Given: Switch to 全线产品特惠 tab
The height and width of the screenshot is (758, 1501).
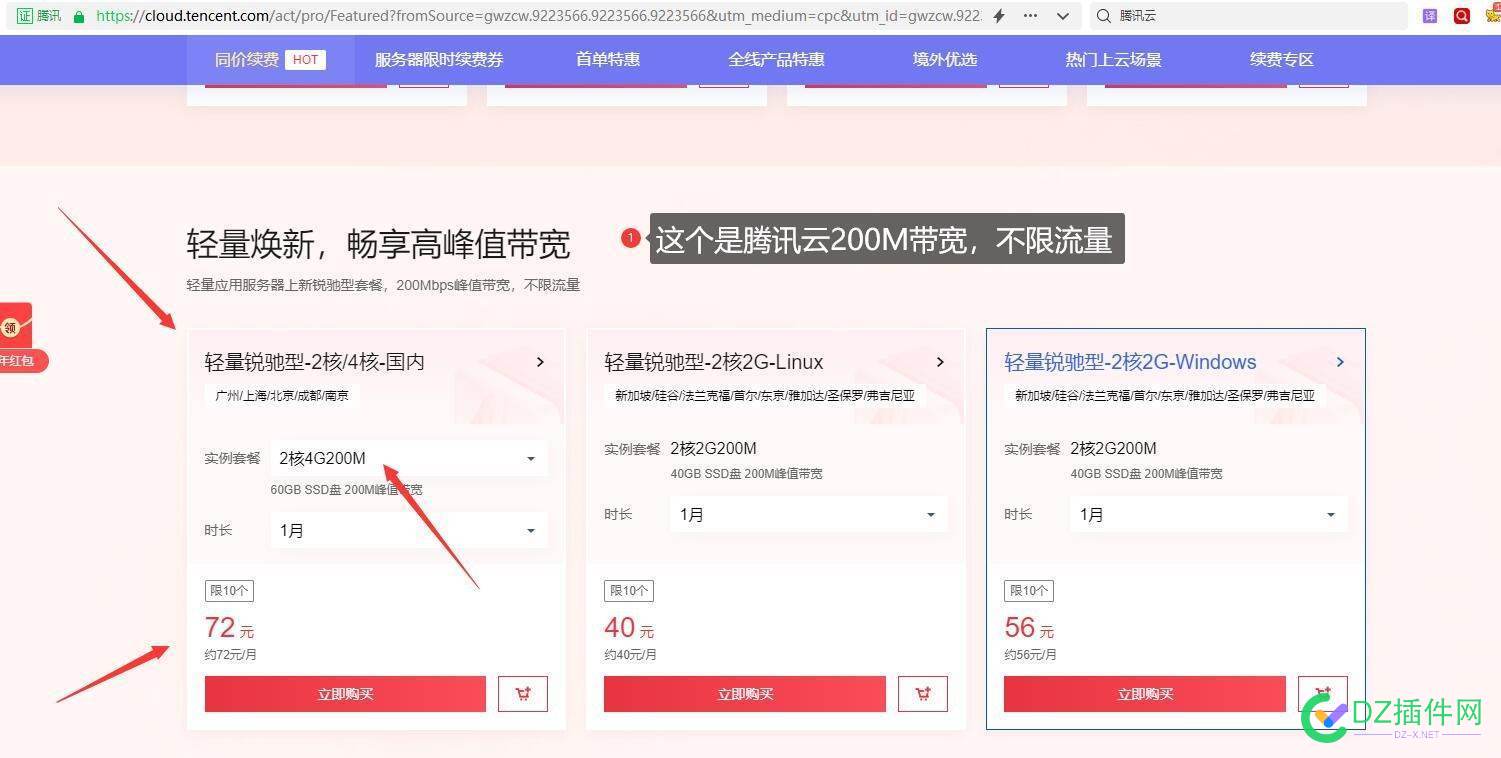Looking at the screenshot, I should (x=777, y=60).
